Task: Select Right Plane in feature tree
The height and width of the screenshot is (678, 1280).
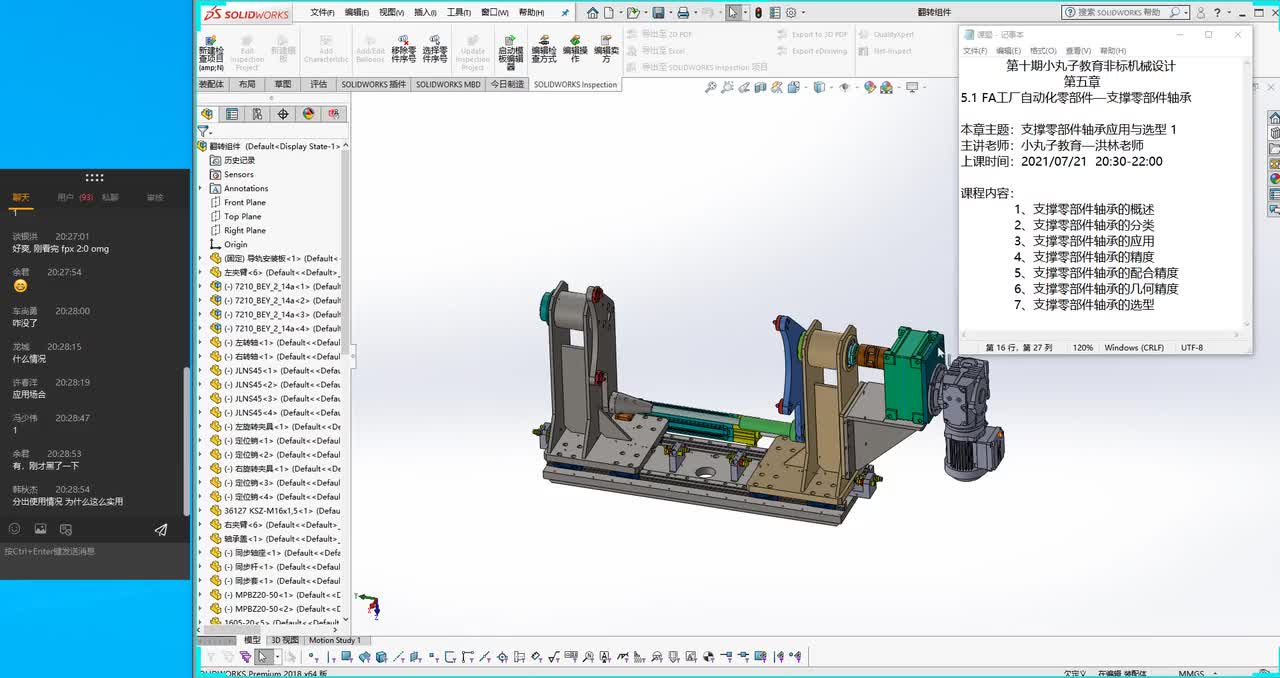Action: pos(245,230)
